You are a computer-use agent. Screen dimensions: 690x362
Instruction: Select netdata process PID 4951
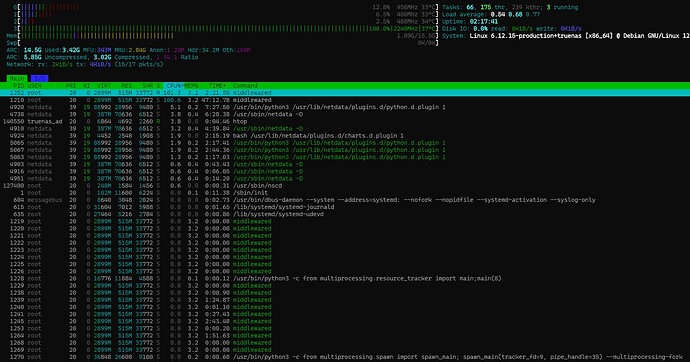click(345, 179)
